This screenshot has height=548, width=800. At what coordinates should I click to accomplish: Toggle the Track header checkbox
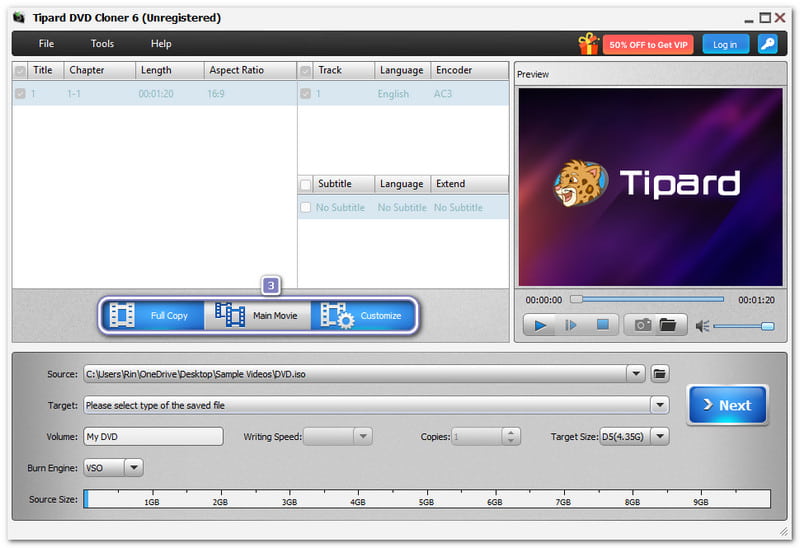306,71
